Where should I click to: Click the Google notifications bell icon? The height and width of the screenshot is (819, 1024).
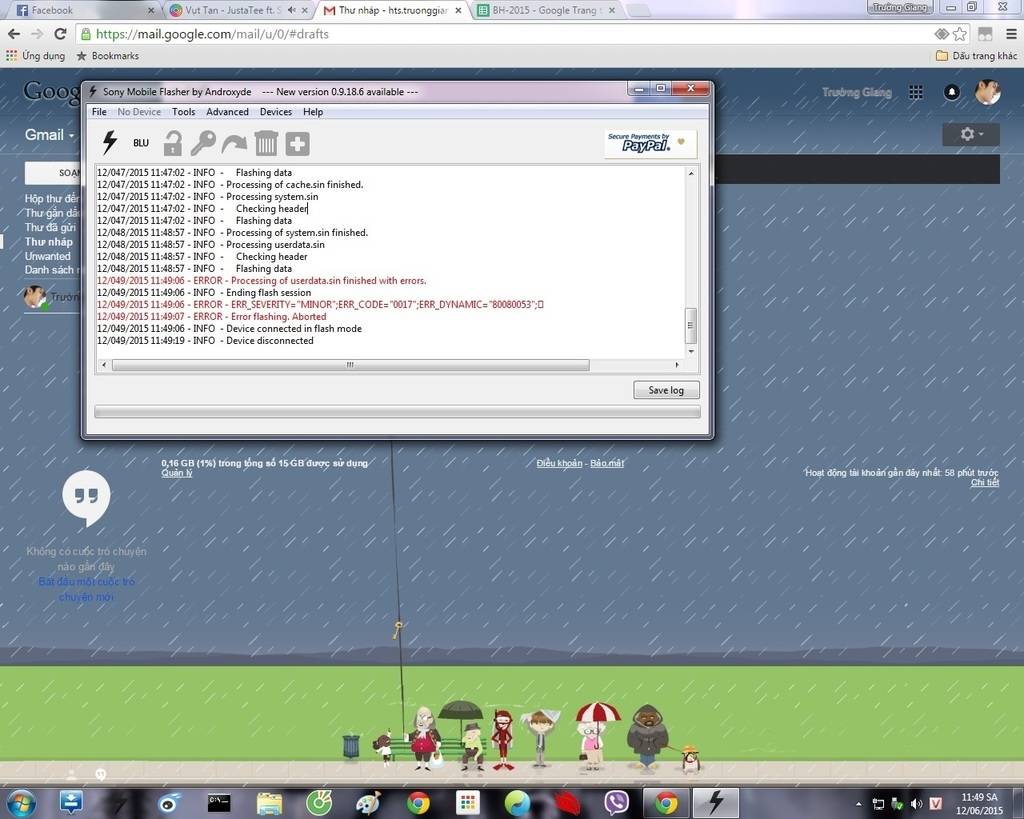(x=952, y=92)
